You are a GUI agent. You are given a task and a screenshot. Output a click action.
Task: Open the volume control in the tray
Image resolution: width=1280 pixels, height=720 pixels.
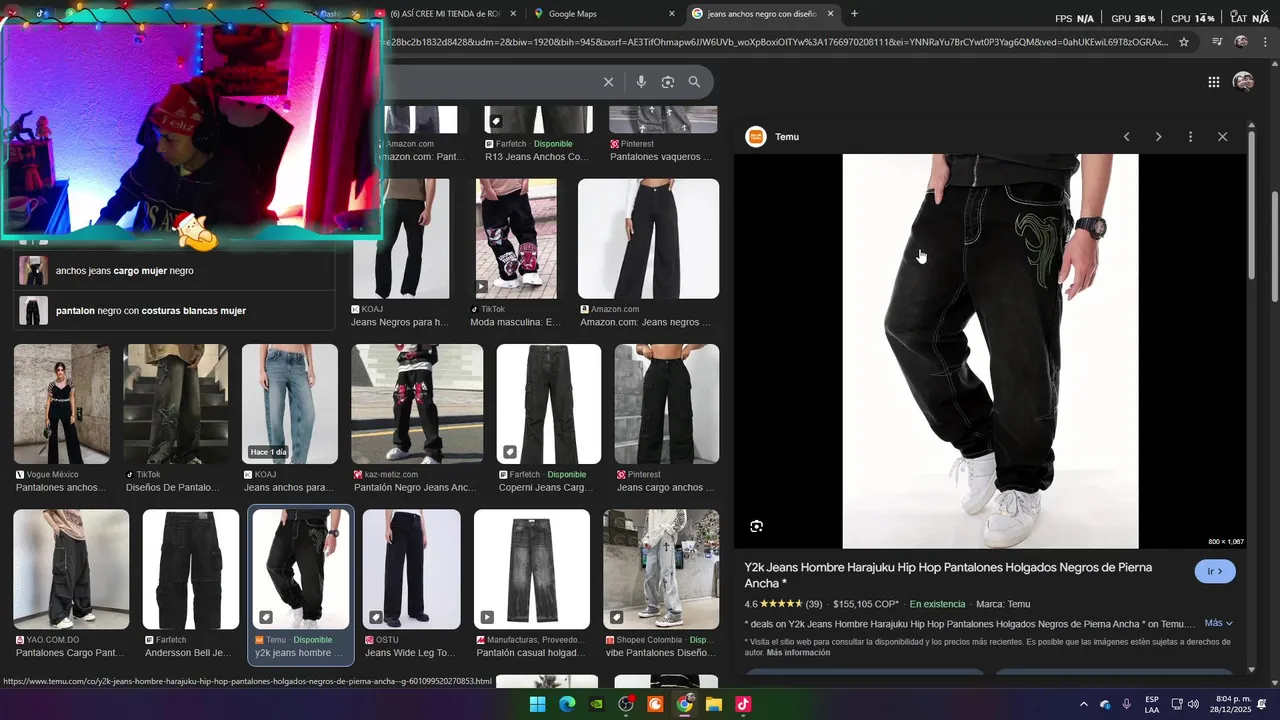pos(1193,704)
